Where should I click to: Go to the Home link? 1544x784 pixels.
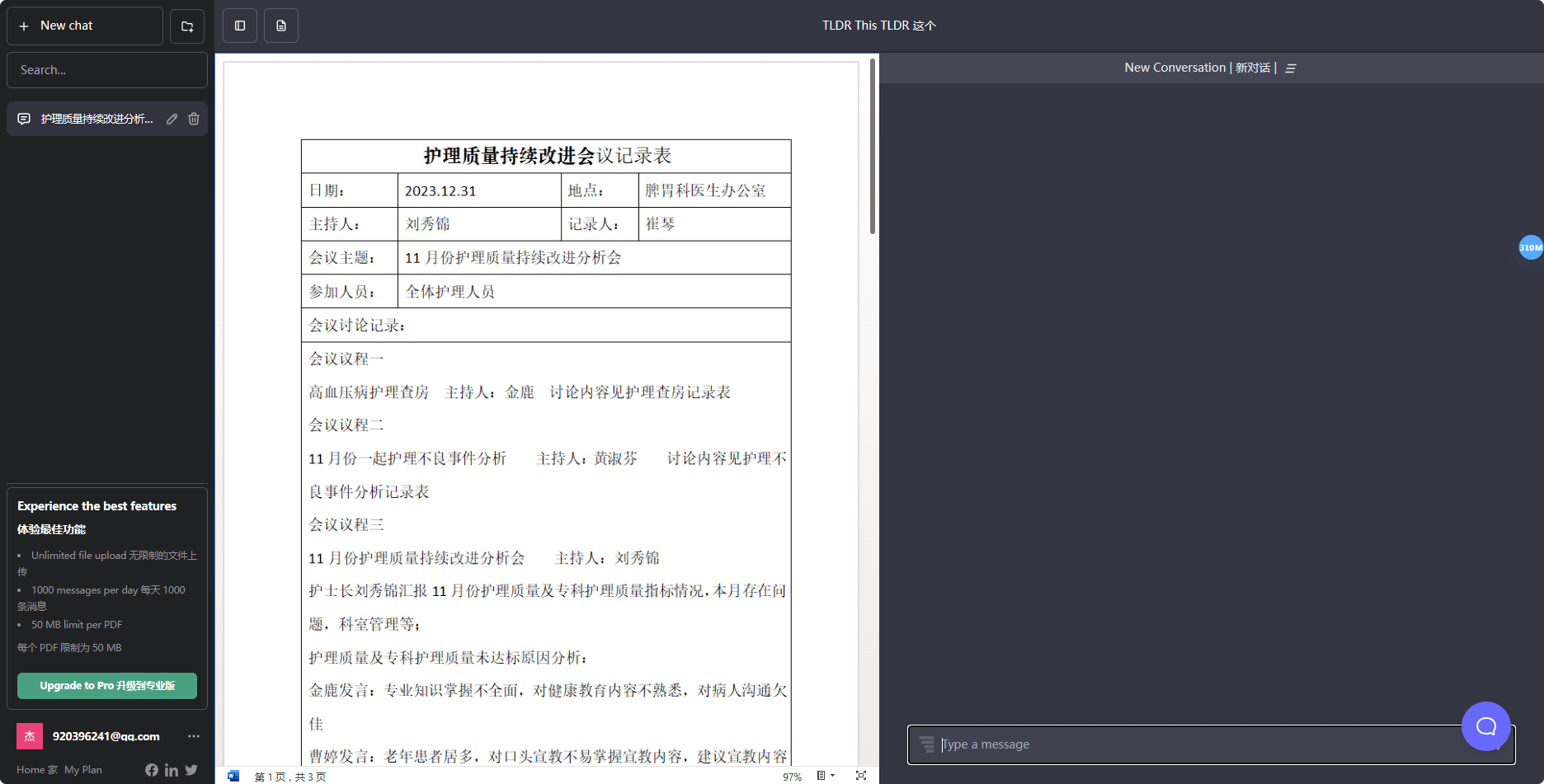click(x=36, y=770)
